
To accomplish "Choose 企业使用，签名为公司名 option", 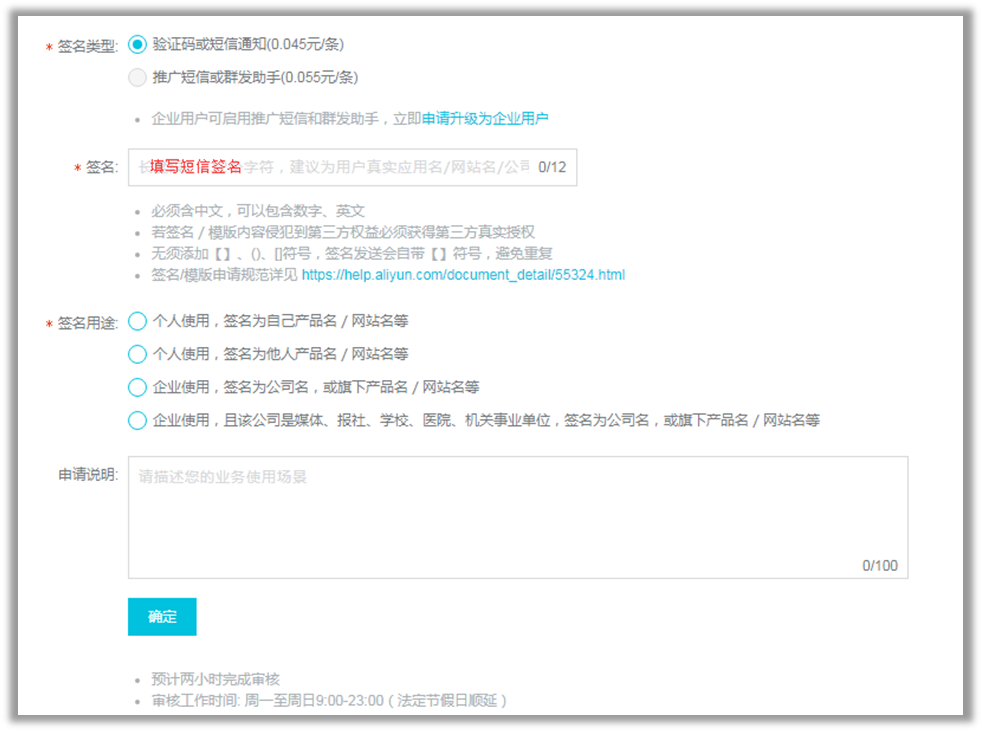I will 136,387.
